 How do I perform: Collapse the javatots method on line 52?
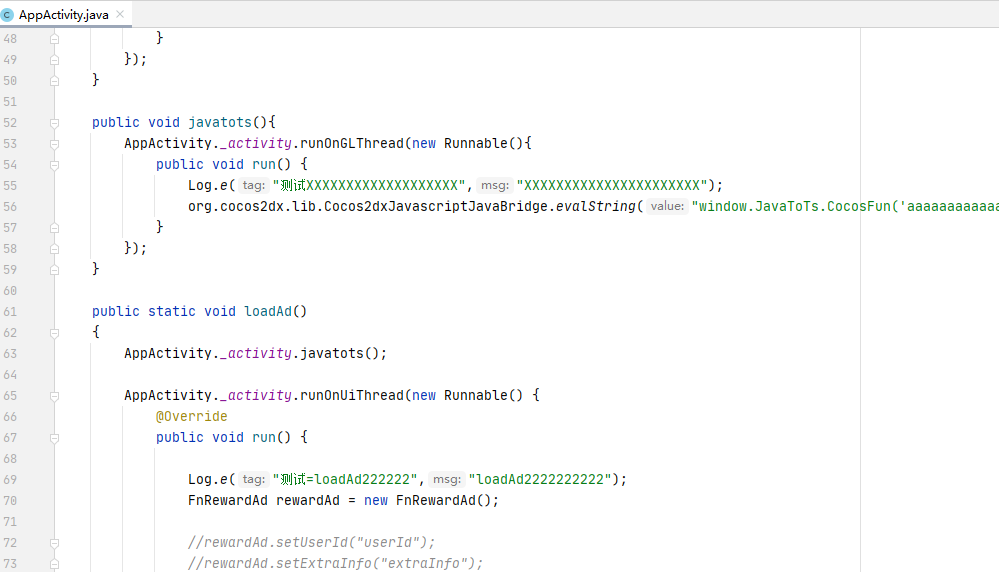pyautogui.click(x=55, y=122)
